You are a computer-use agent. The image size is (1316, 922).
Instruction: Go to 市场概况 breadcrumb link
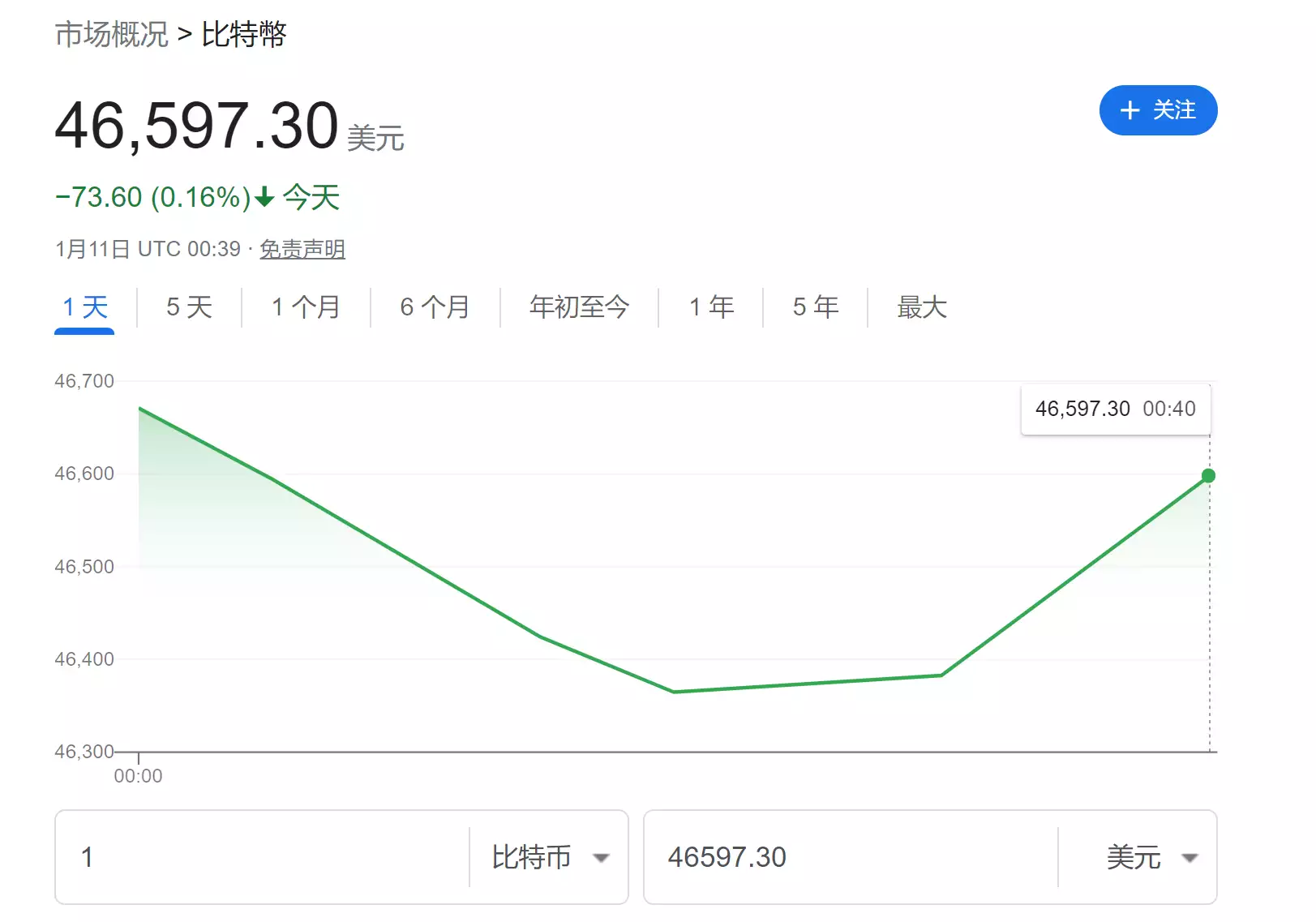point(112,34)
